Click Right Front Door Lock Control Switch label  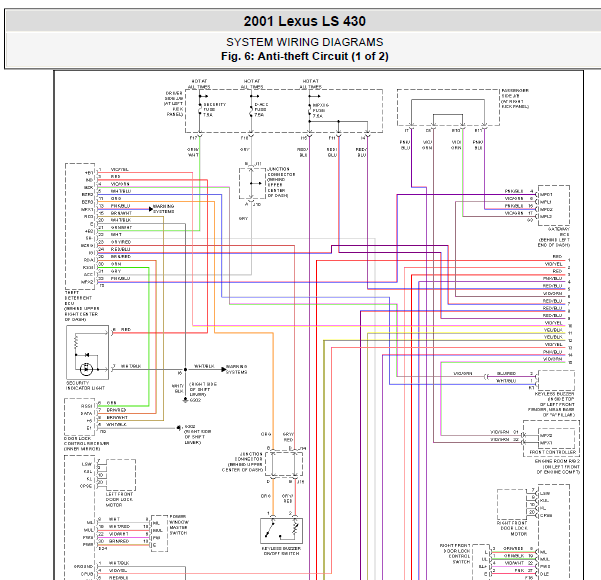(455, 554)
